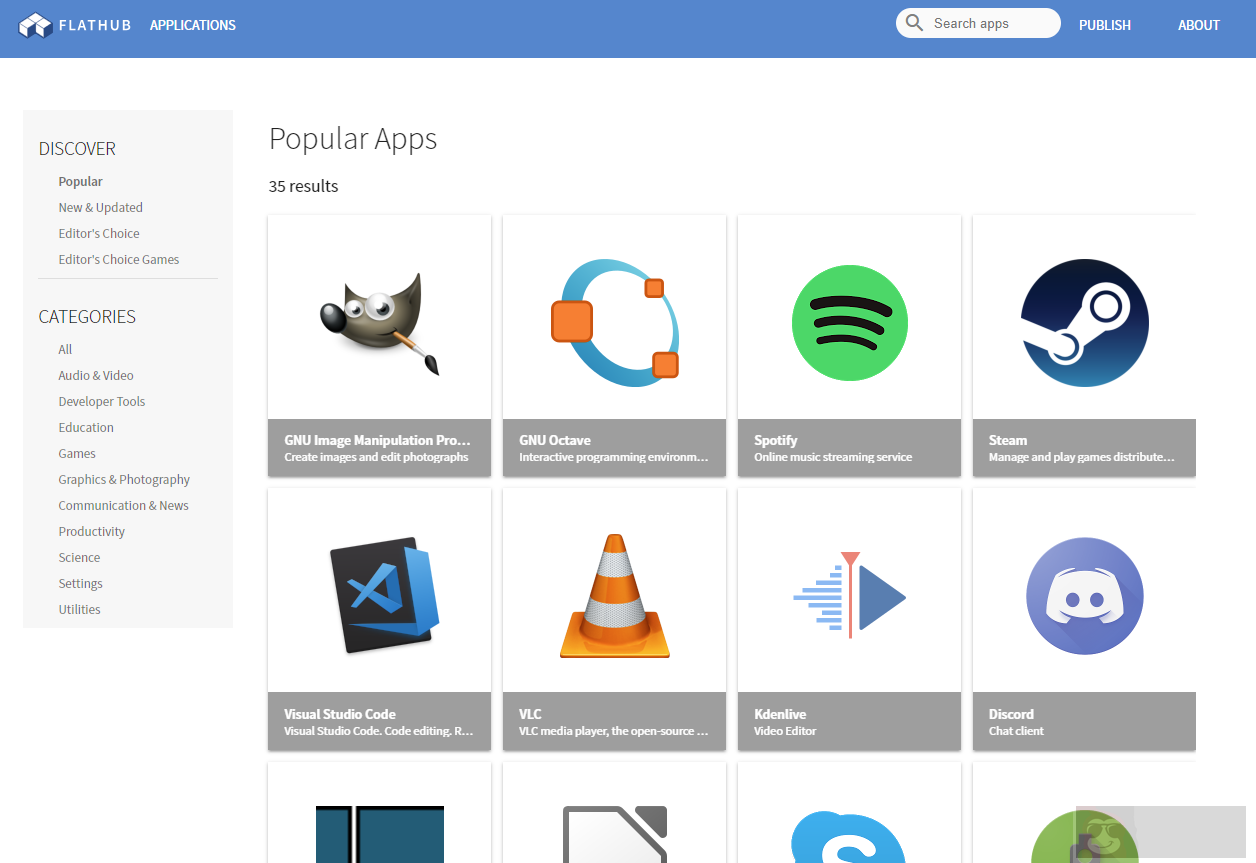Click the search magnifier icon

913,22
